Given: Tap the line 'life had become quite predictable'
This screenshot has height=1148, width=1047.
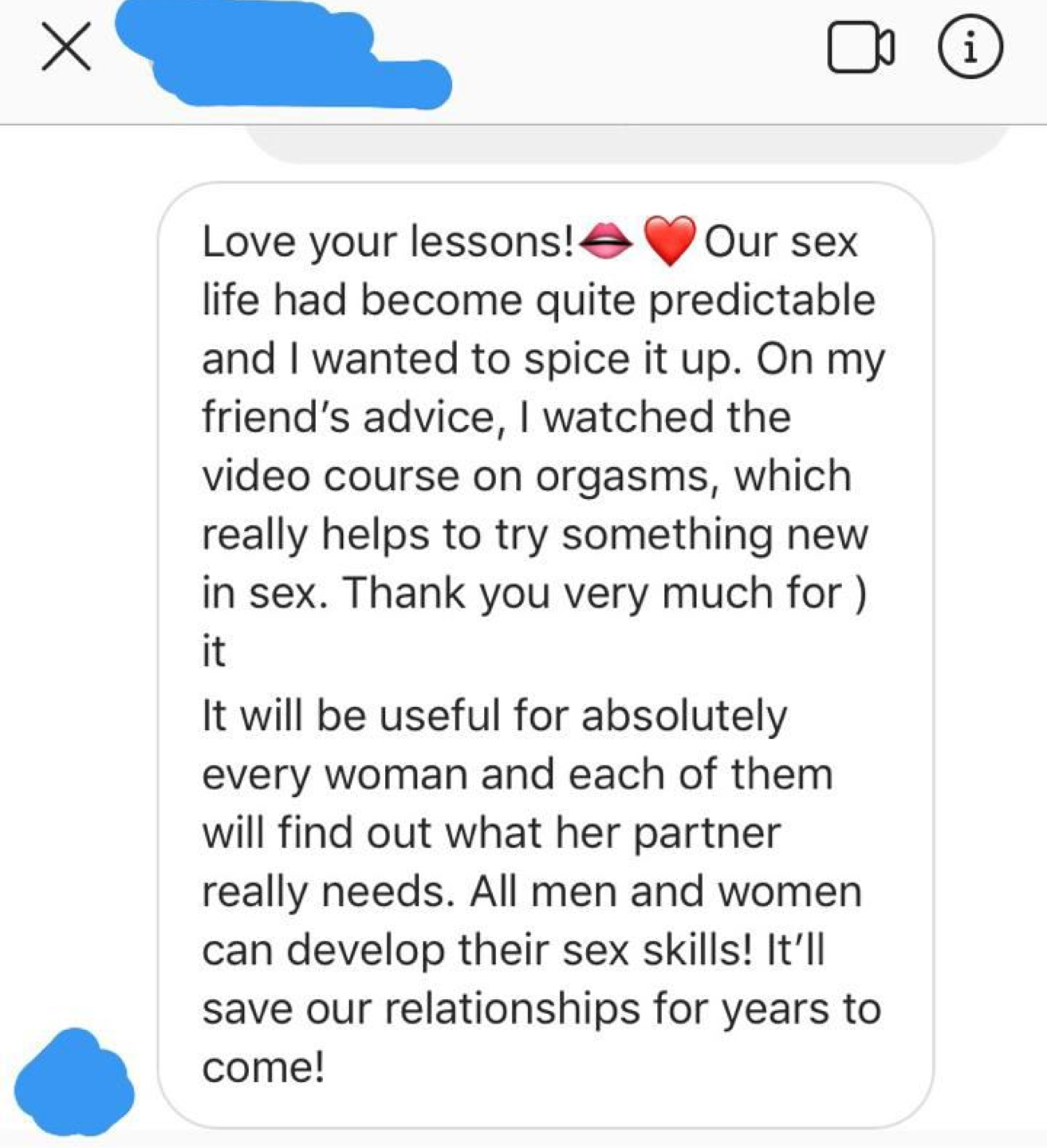Looking at the screenshot, I should pos(538,301).
